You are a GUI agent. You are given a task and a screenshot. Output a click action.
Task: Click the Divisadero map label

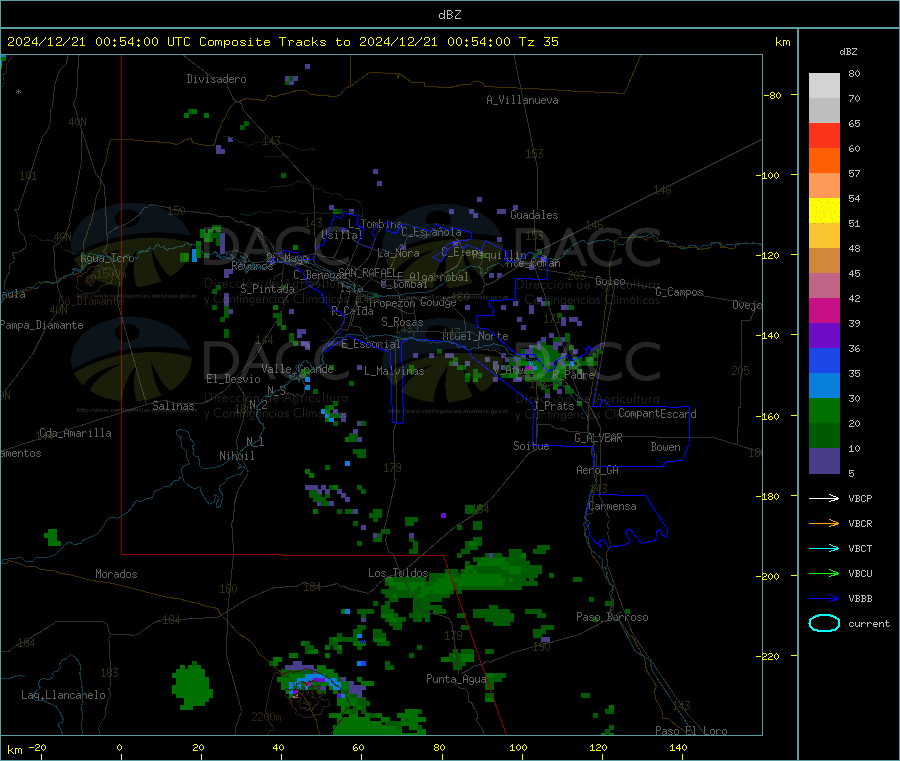216,79
